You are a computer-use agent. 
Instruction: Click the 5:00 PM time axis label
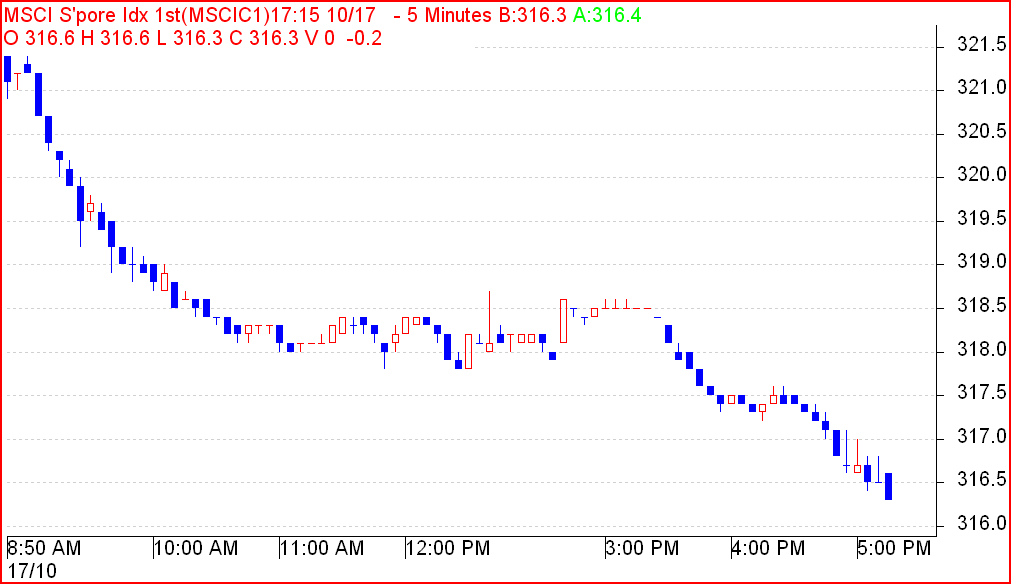[x=895, y=548]
